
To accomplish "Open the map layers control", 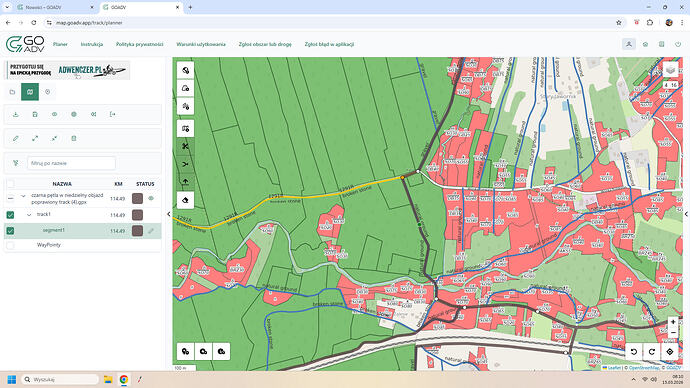I will [670, 70].
